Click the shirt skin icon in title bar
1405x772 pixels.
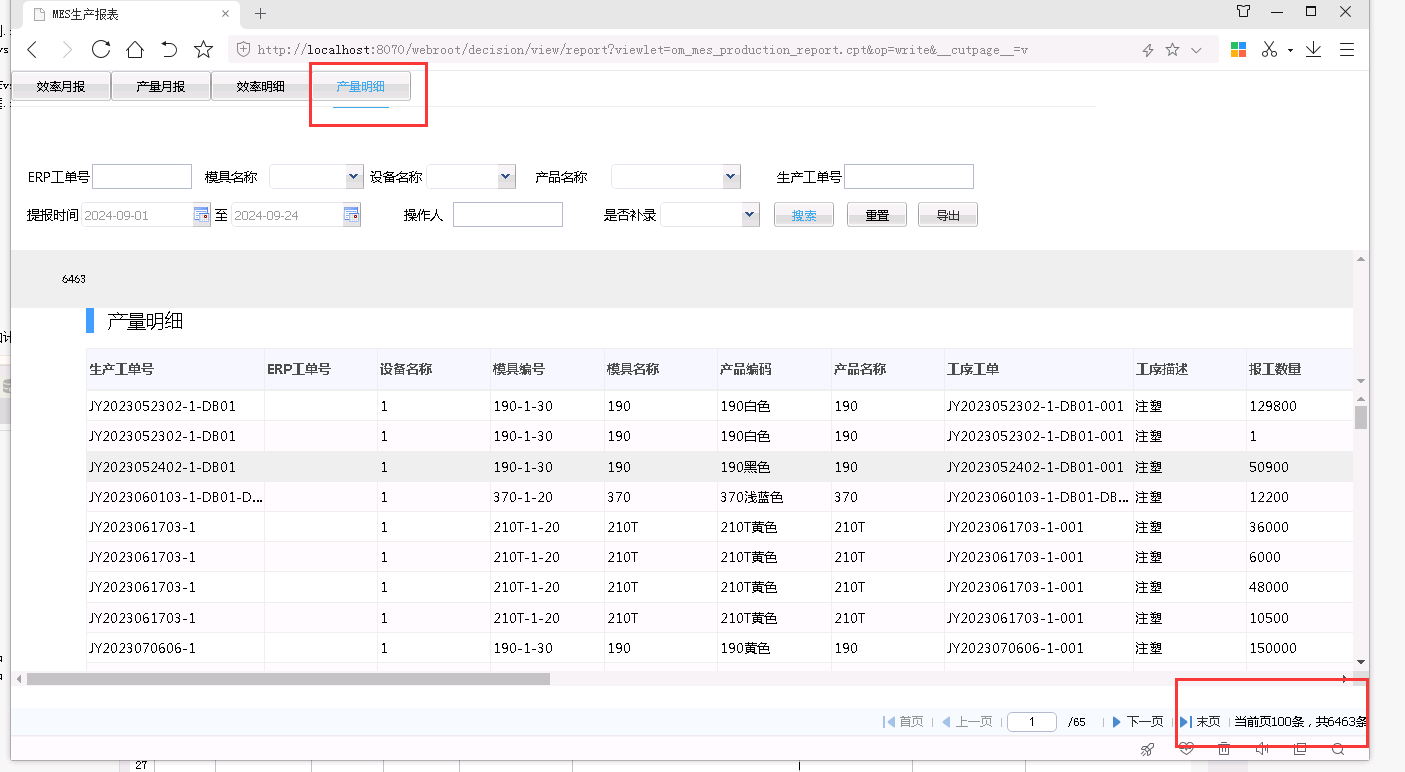pyautogui.click(x=1243, y=12)
